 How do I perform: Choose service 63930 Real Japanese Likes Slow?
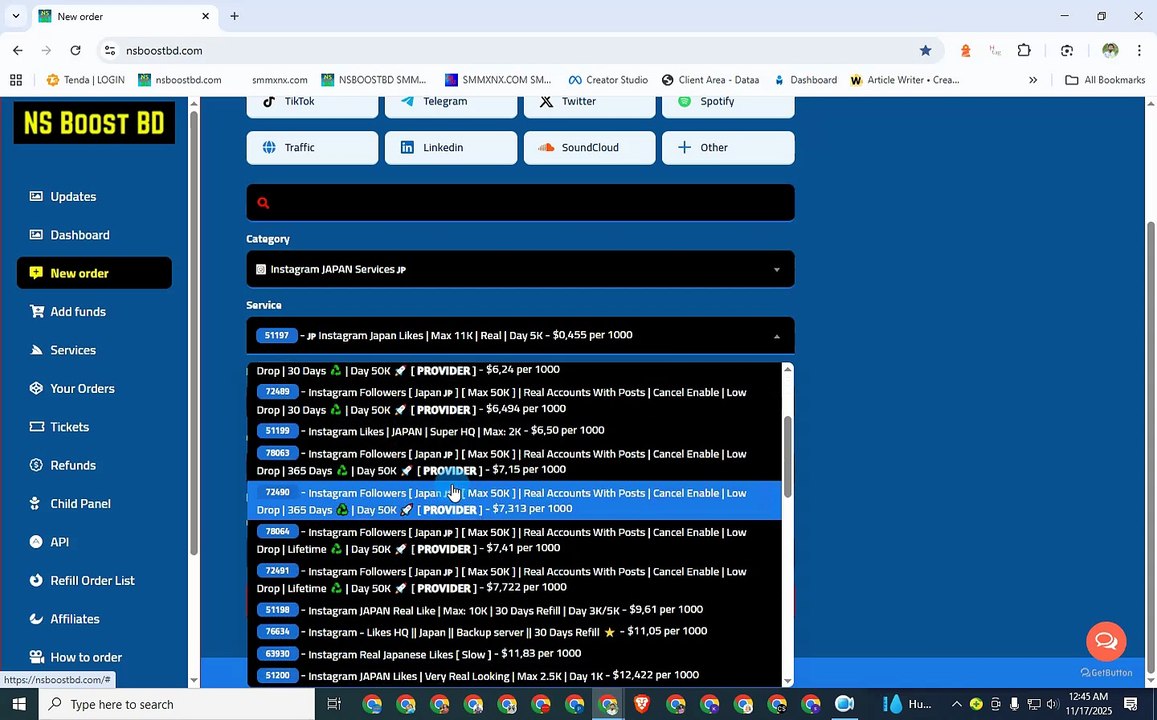(x=514, y=654)
